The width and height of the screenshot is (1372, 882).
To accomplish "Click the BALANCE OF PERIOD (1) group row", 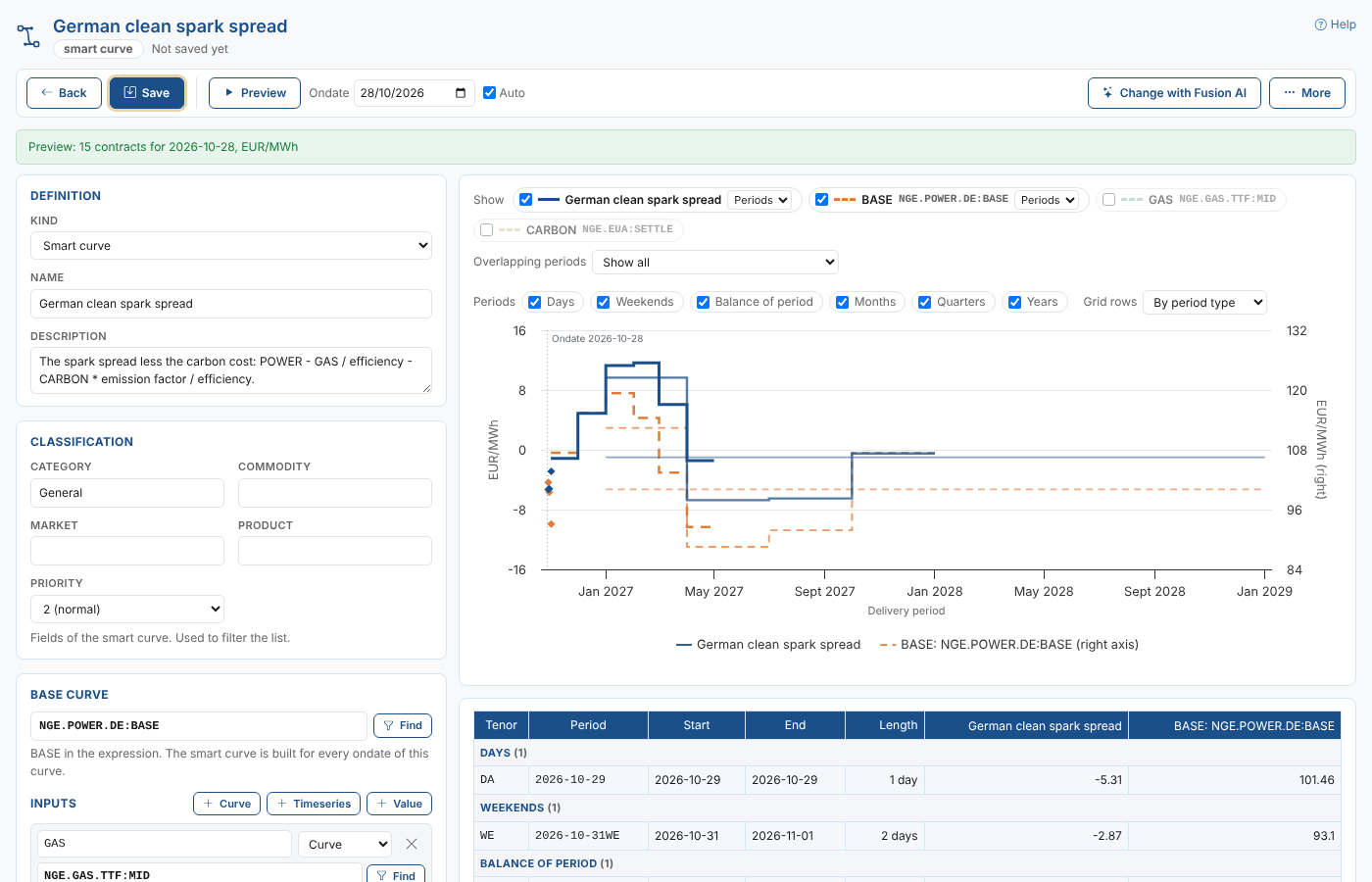I will coord(907,863).
